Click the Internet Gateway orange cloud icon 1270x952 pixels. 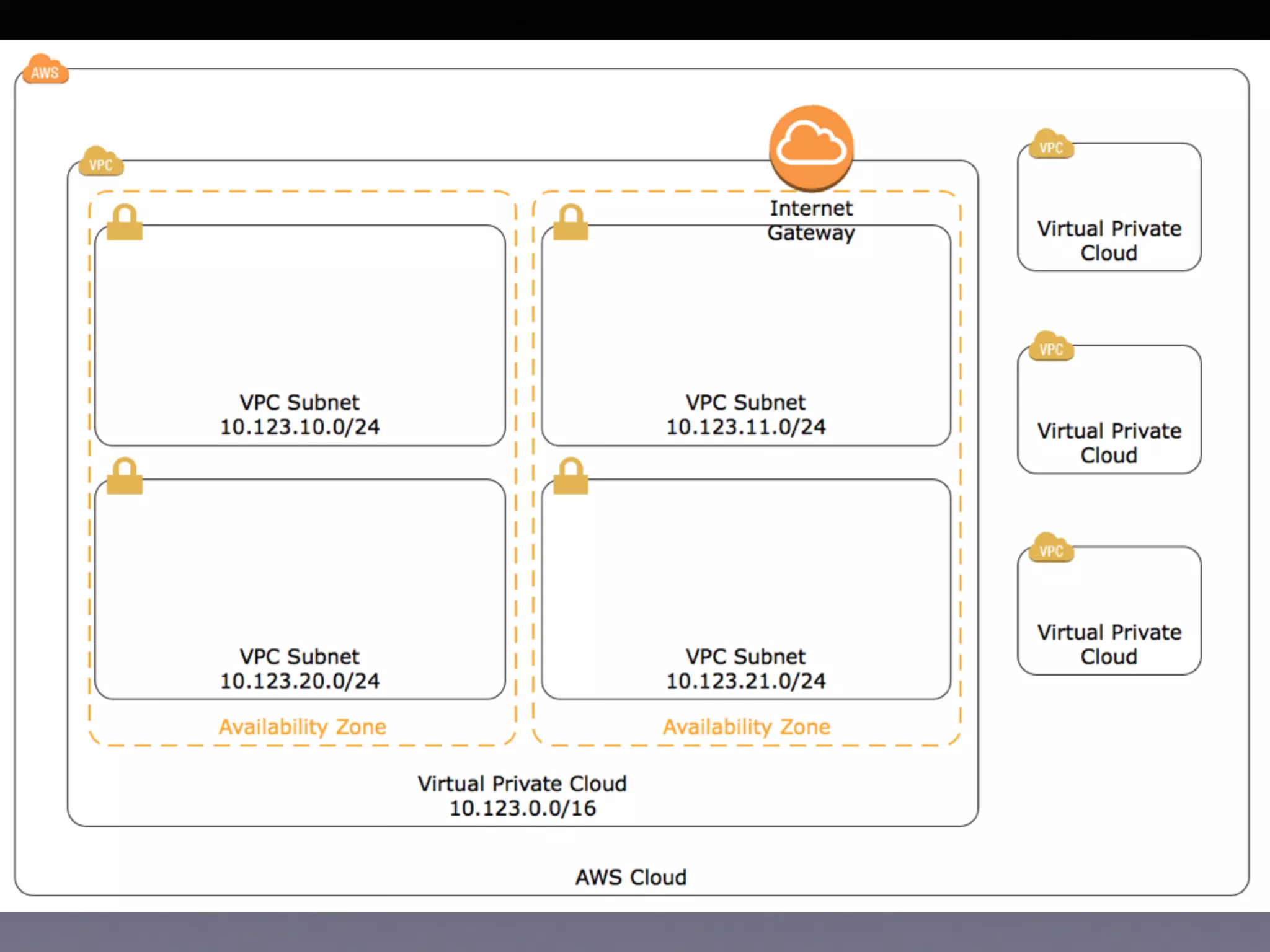tap(811, 148)
